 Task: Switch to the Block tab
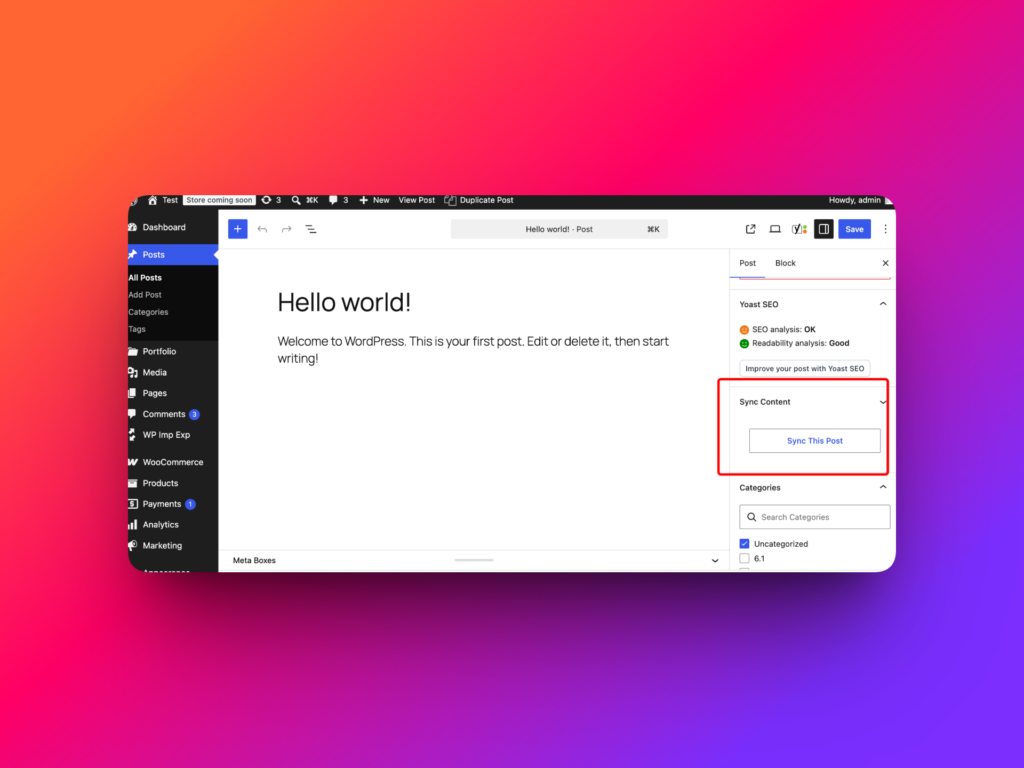(785, 263)
